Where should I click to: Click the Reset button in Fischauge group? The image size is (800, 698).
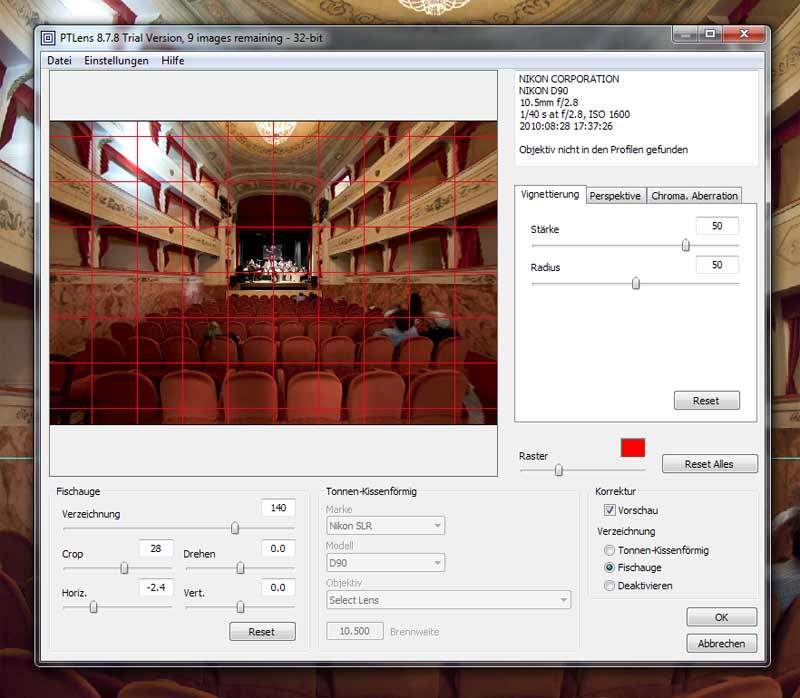[x=262, y=632]
